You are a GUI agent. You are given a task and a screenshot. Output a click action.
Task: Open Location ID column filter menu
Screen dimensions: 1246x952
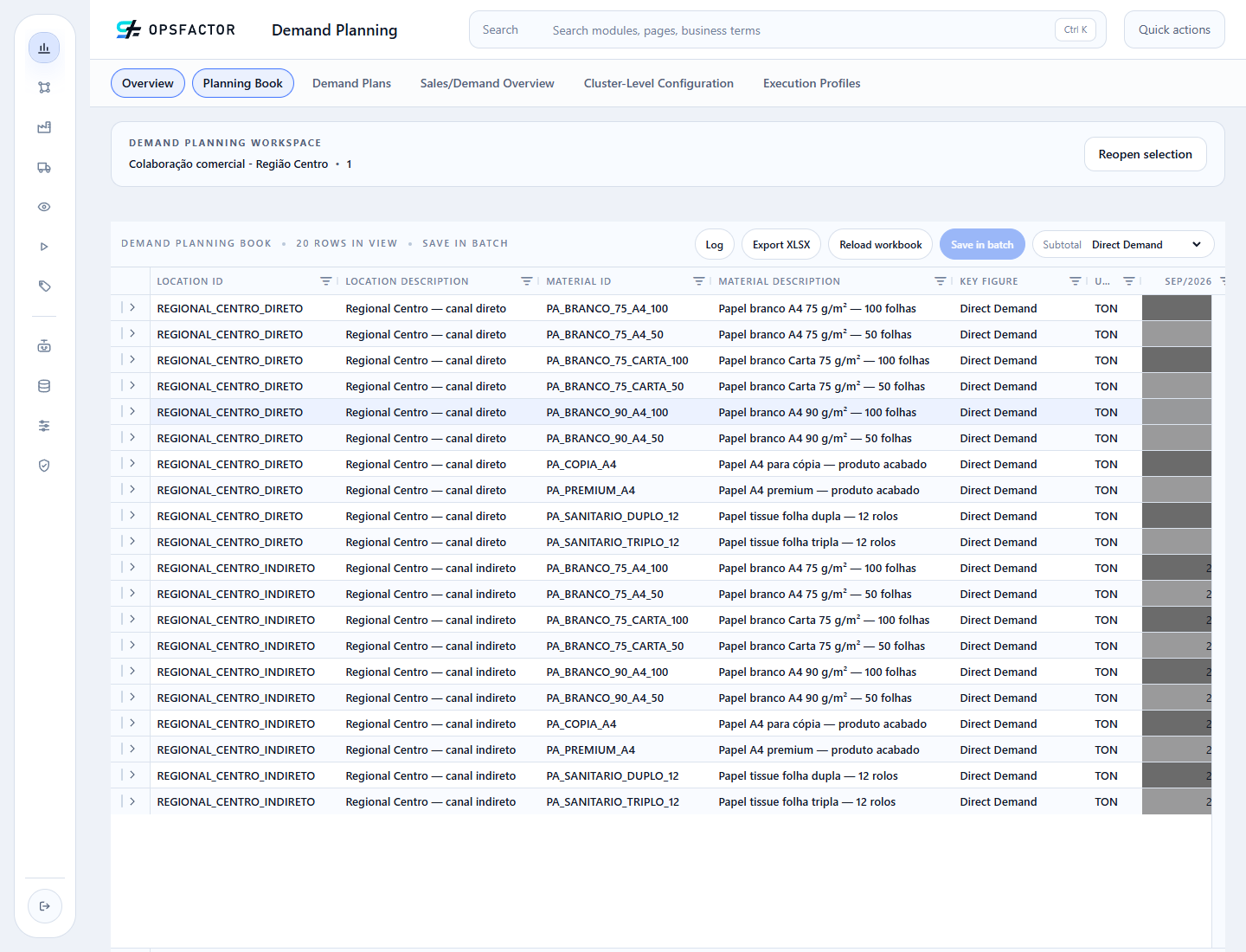326,281
